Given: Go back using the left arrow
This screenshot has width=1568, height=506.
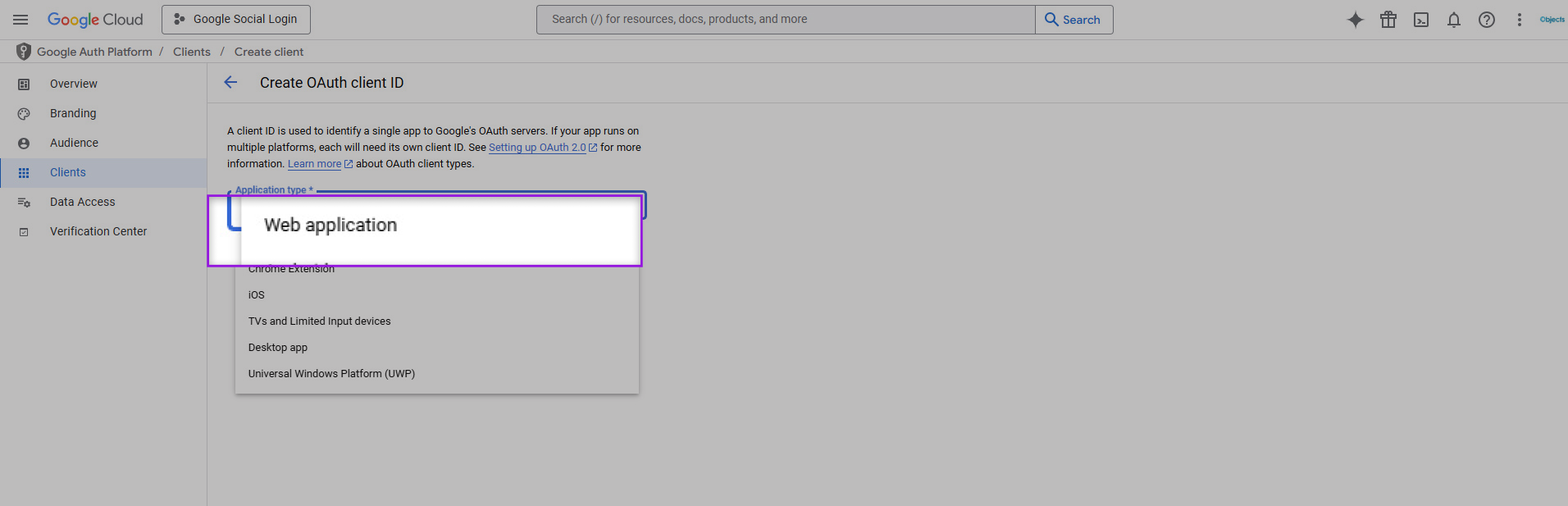Looking at the screenshot, I should [230, 83].
